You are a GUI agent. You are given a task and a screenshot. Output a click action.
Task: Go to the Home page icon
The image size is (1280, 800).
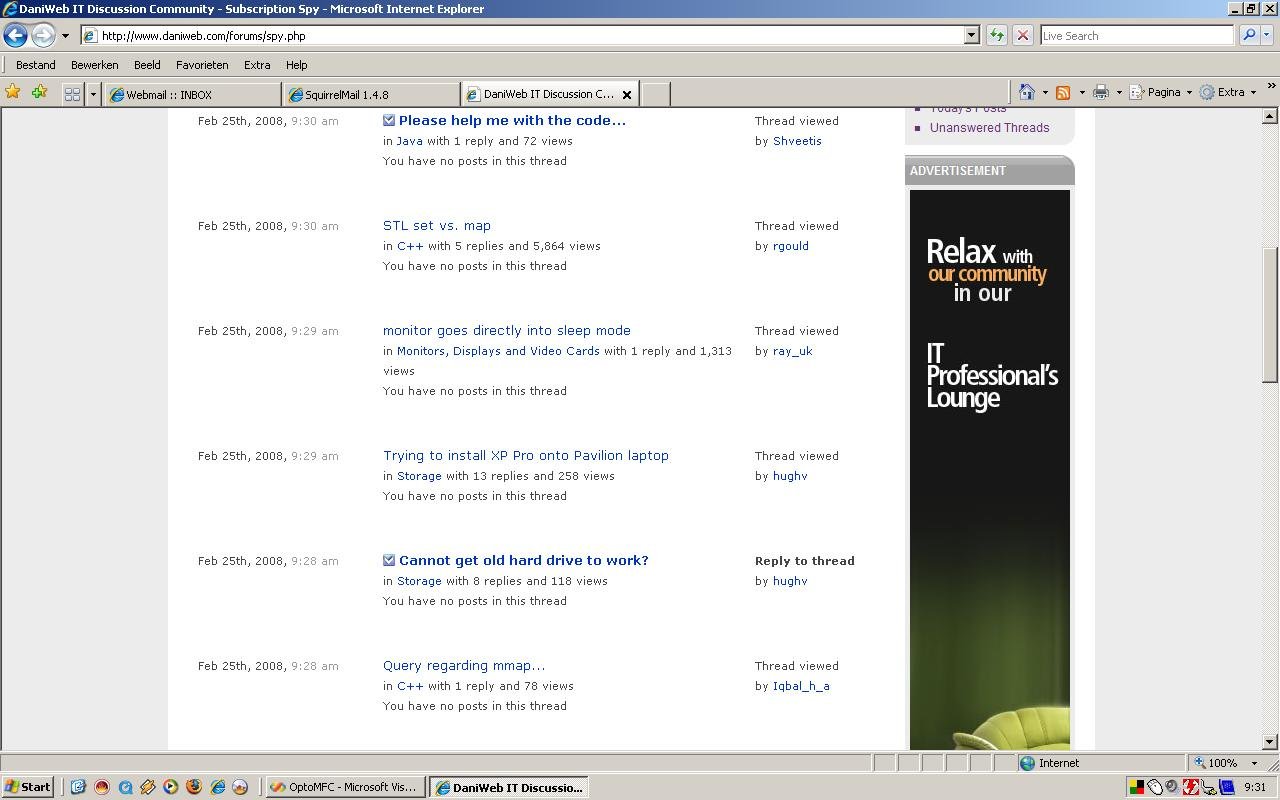[x=1026, y=92]
